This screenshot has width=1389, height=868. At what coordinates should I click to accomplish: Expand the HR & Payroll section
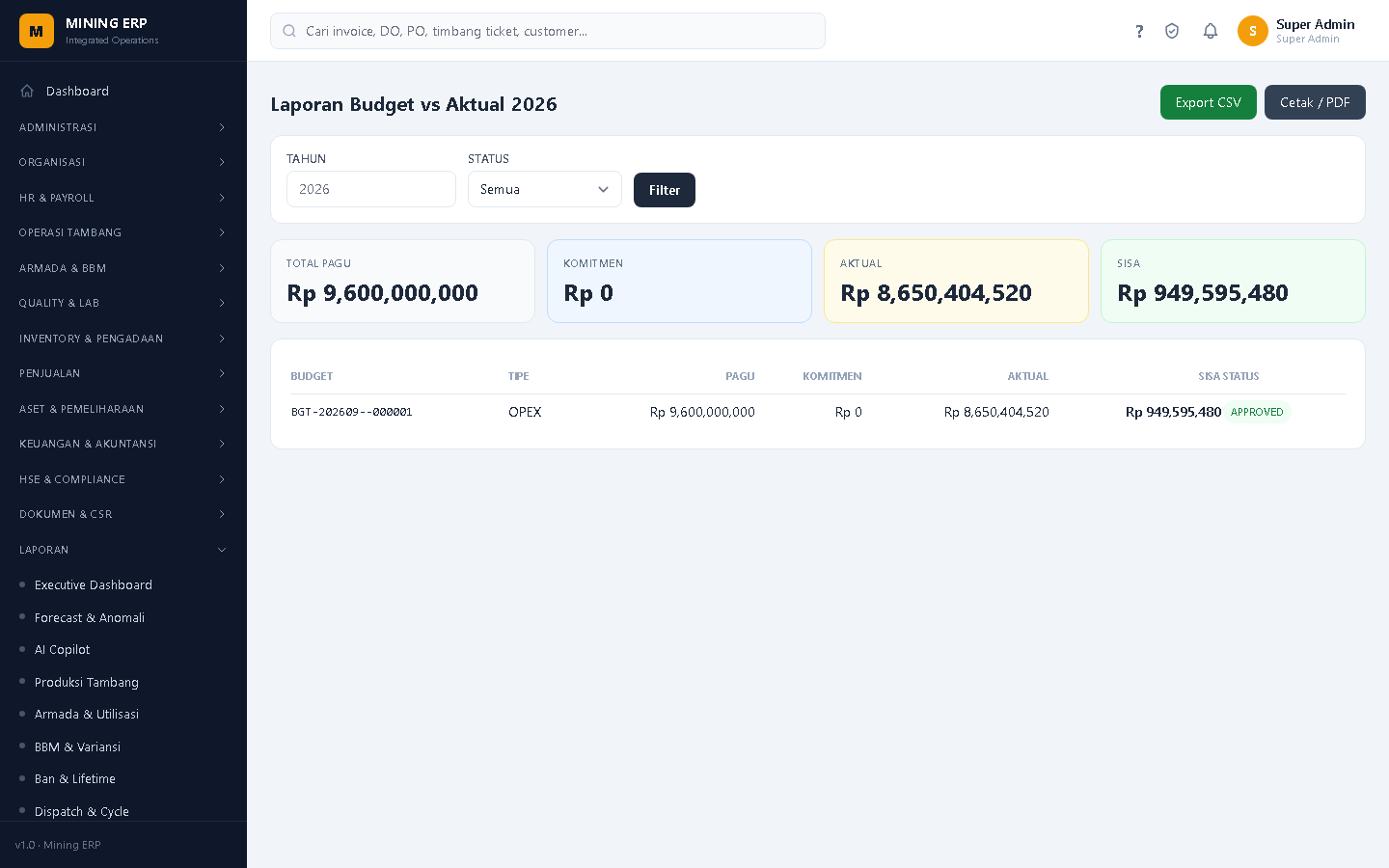(x=123, y=198)
